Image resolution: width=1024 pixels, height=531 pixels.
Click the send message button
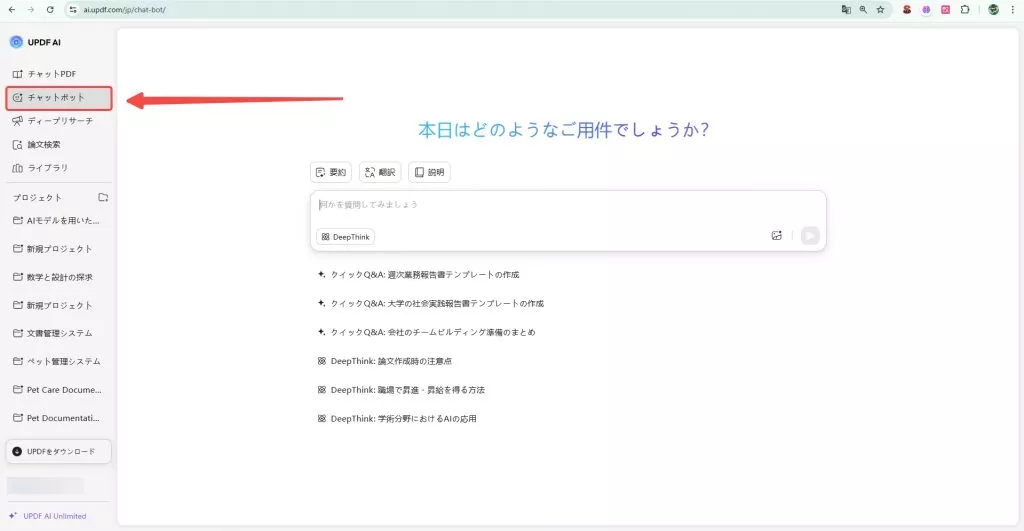[x=810, y=236]
